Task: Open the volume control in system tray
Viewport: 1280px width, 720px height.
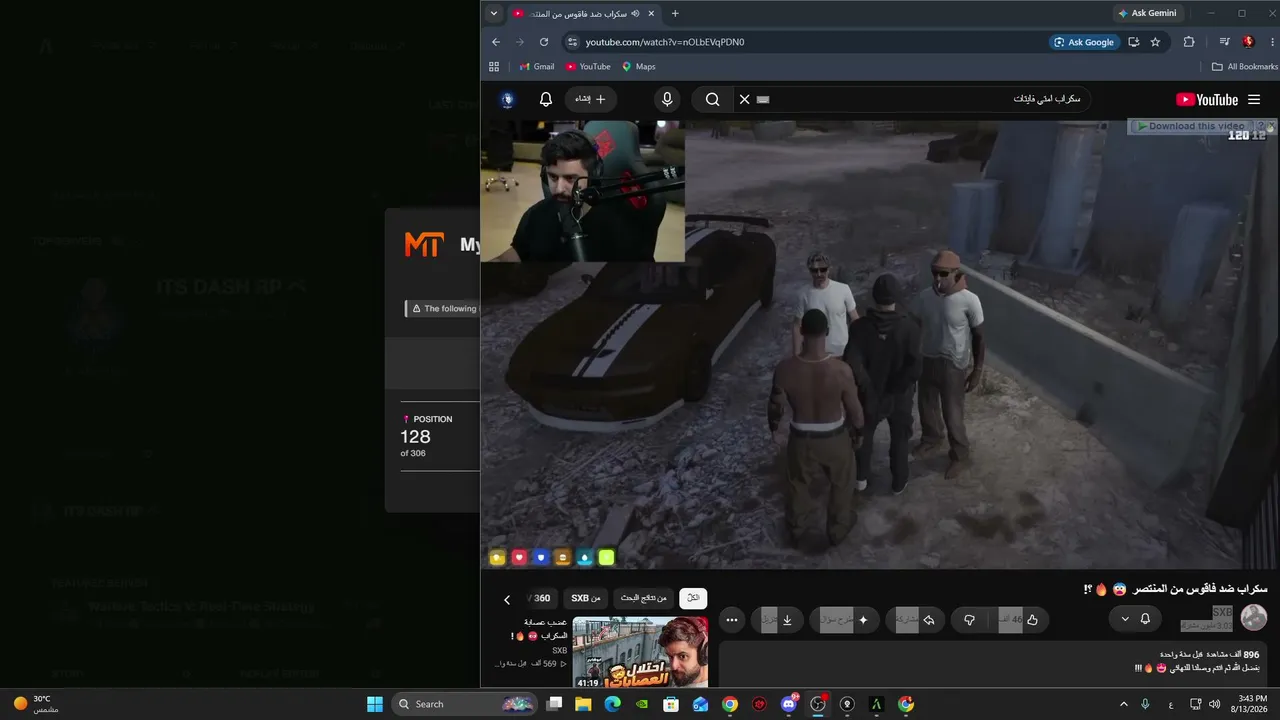Action: pos(1214,704)
